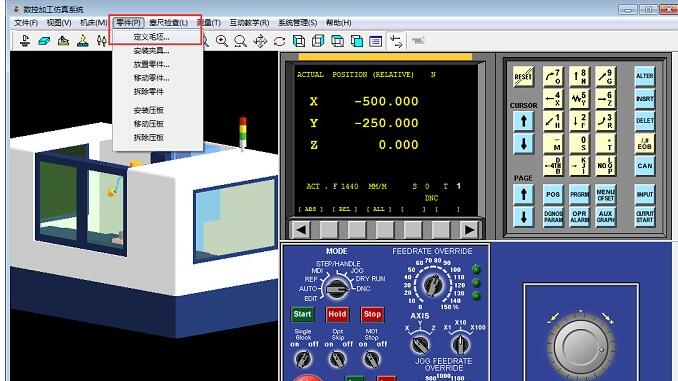This screenshot has height=381, width=678.
Task: Open the 文件(F) menu
Action: coord(26,22)
